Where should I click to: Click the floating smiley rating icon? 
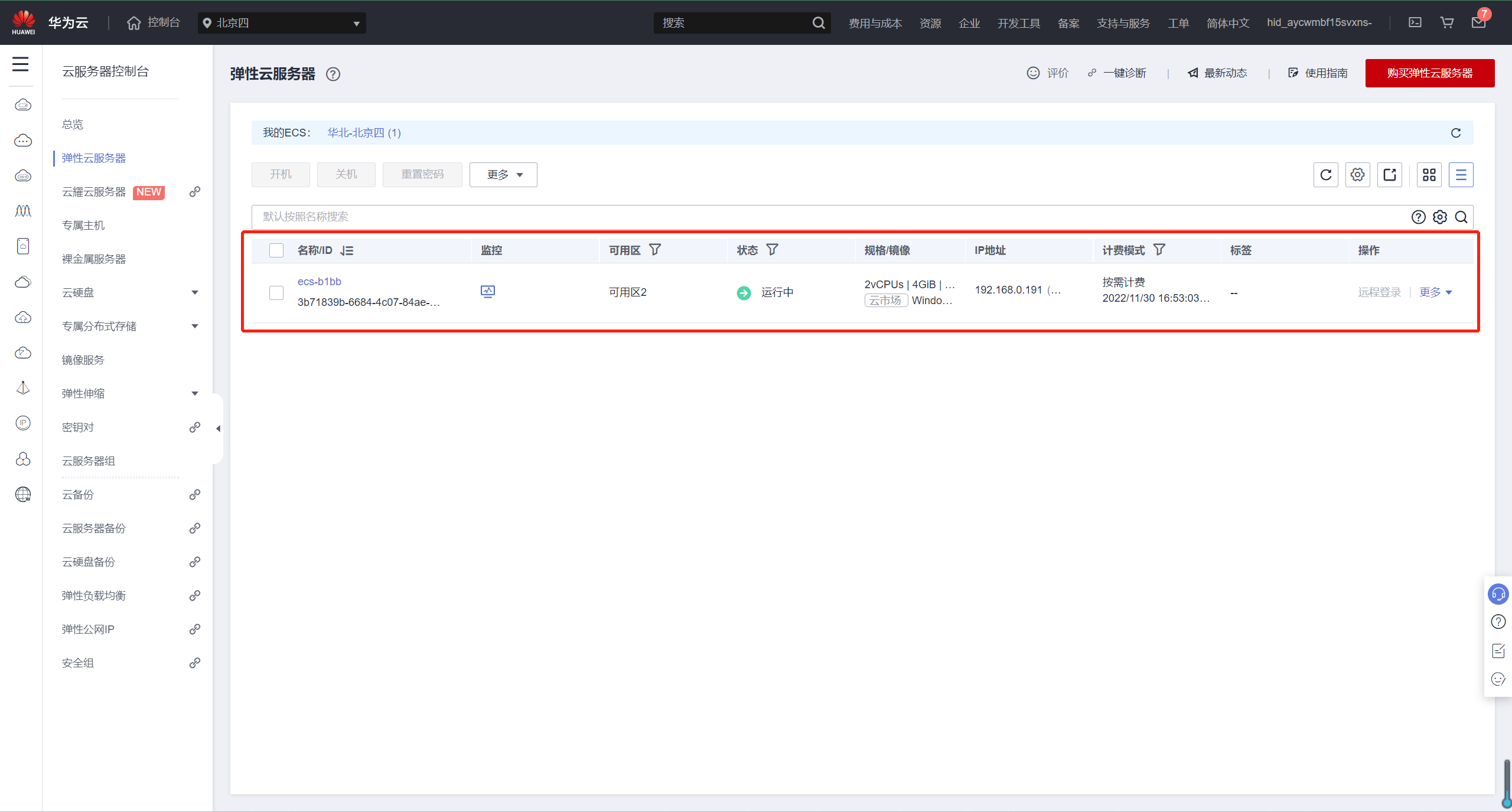click(1498, 679)
